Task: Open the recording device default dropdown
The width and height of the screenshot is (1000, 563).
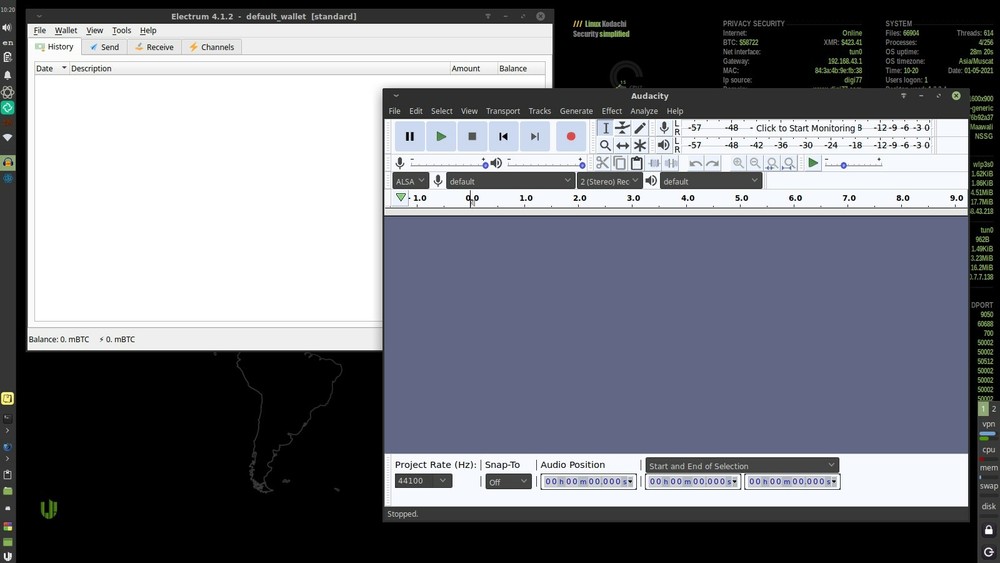Action: click(510, 181)
